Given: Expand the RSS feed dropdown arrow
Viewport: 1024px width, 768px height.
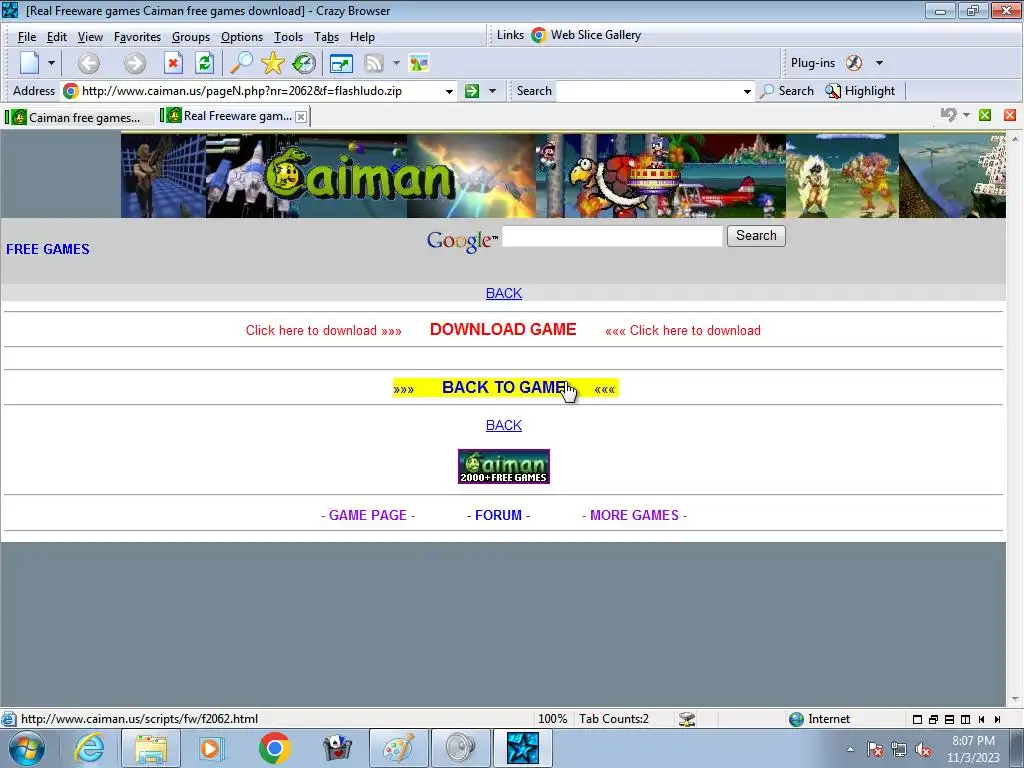Looking at the screenshot, I should click(396, 63).
